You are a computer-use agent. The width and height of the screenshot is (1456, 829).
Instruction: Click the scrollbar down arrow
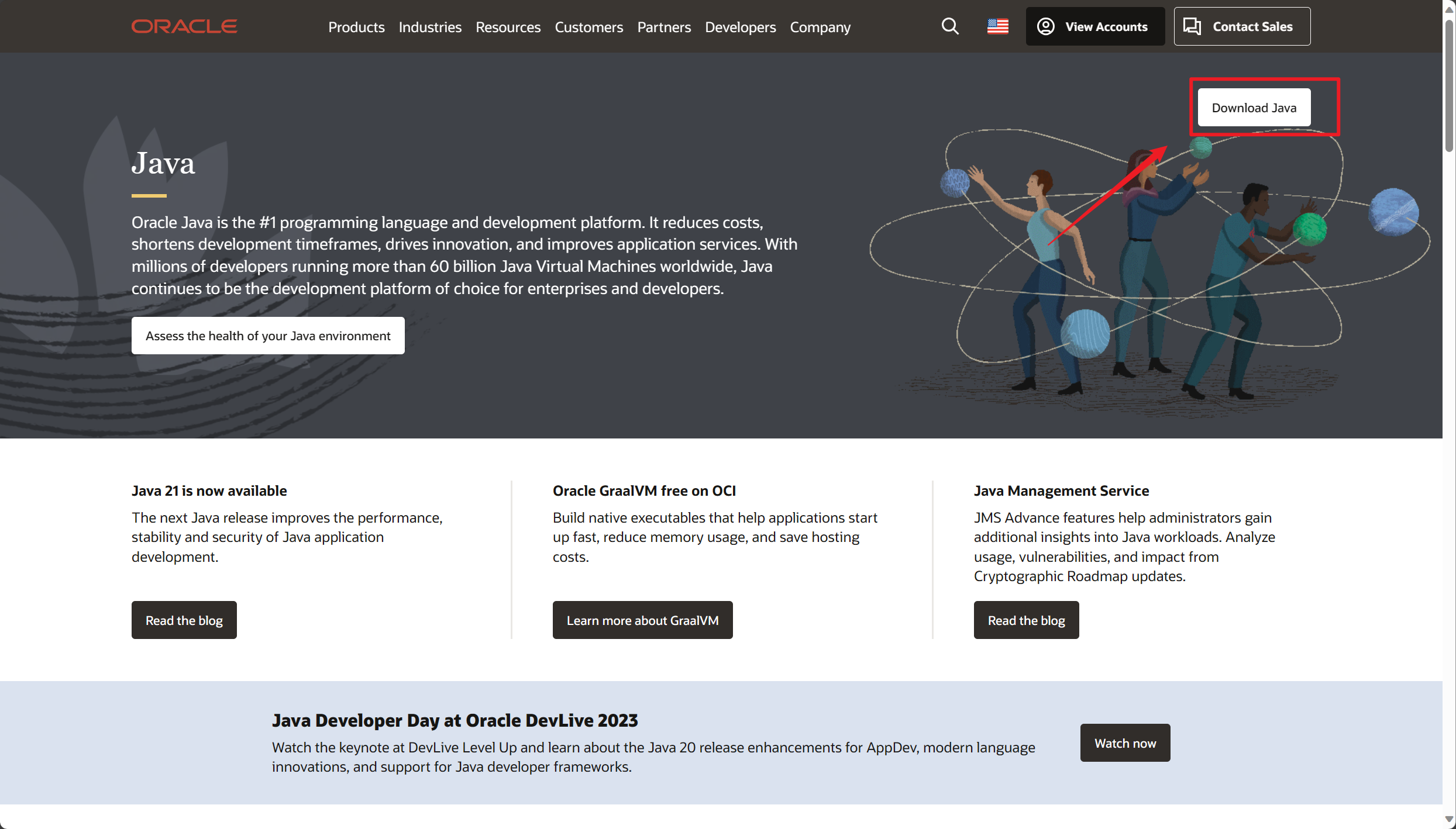pyautogui.click(x=1449, y=820)
